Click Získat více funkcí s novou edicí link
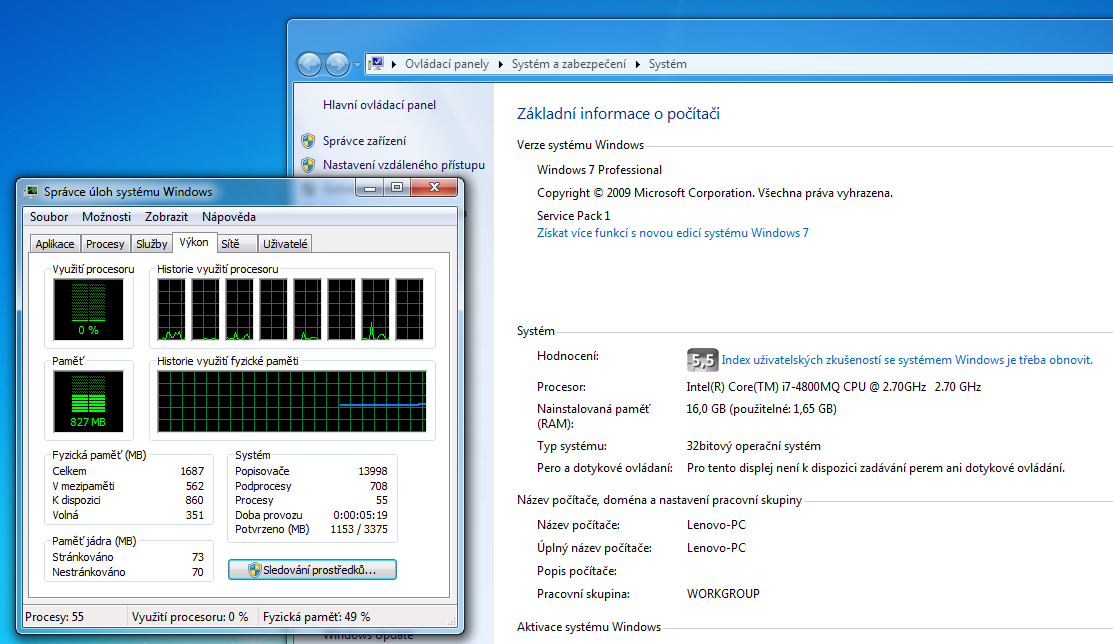 [672, 233]
